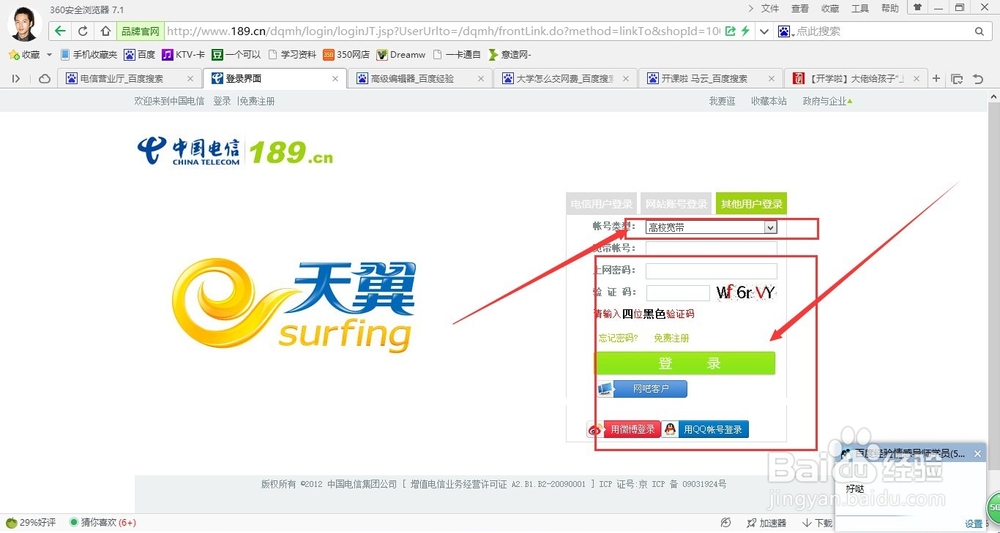Switch to the 【开学啦】 tab
The width and height of the screenshot is (1000, 533).
point(856,78)
